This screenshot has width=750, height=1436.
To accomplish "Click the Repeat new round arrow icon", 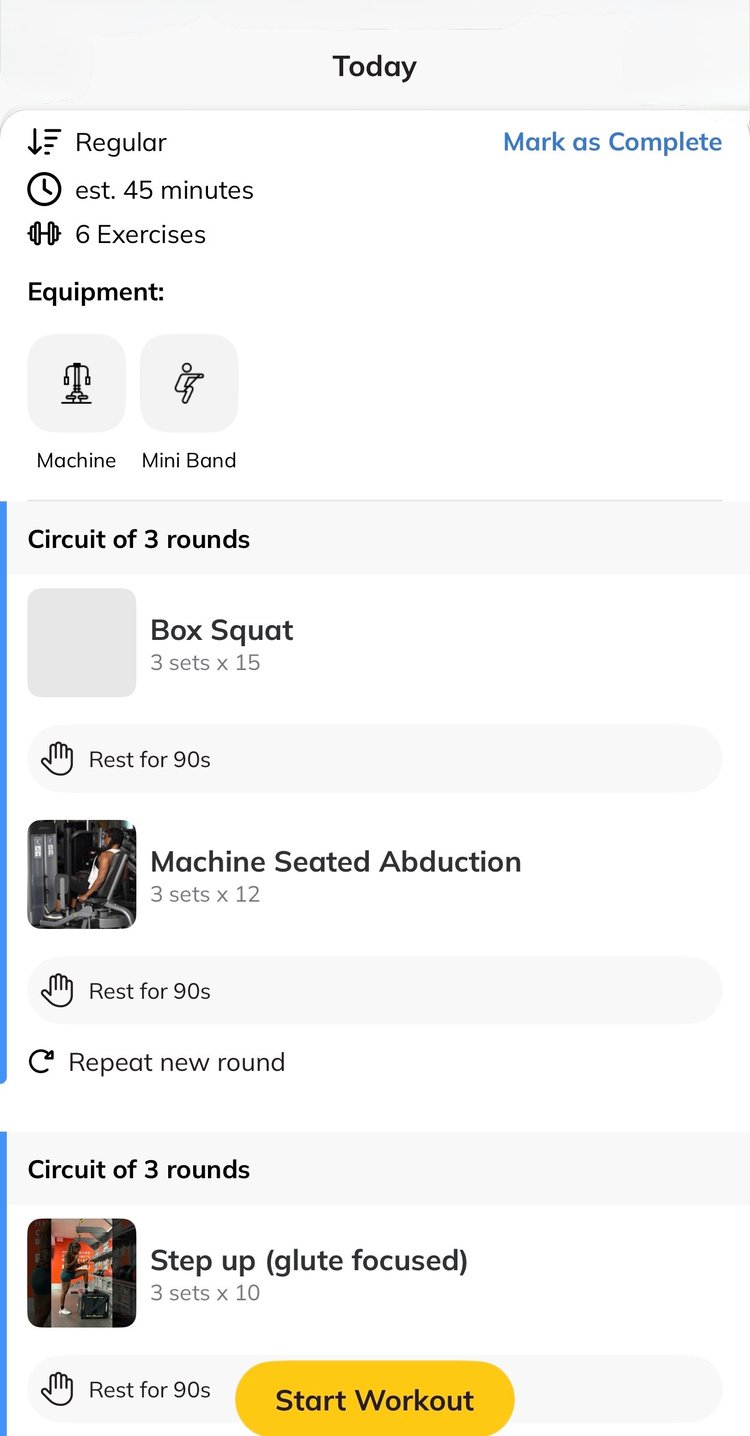I will click(x=41, y=1062).
